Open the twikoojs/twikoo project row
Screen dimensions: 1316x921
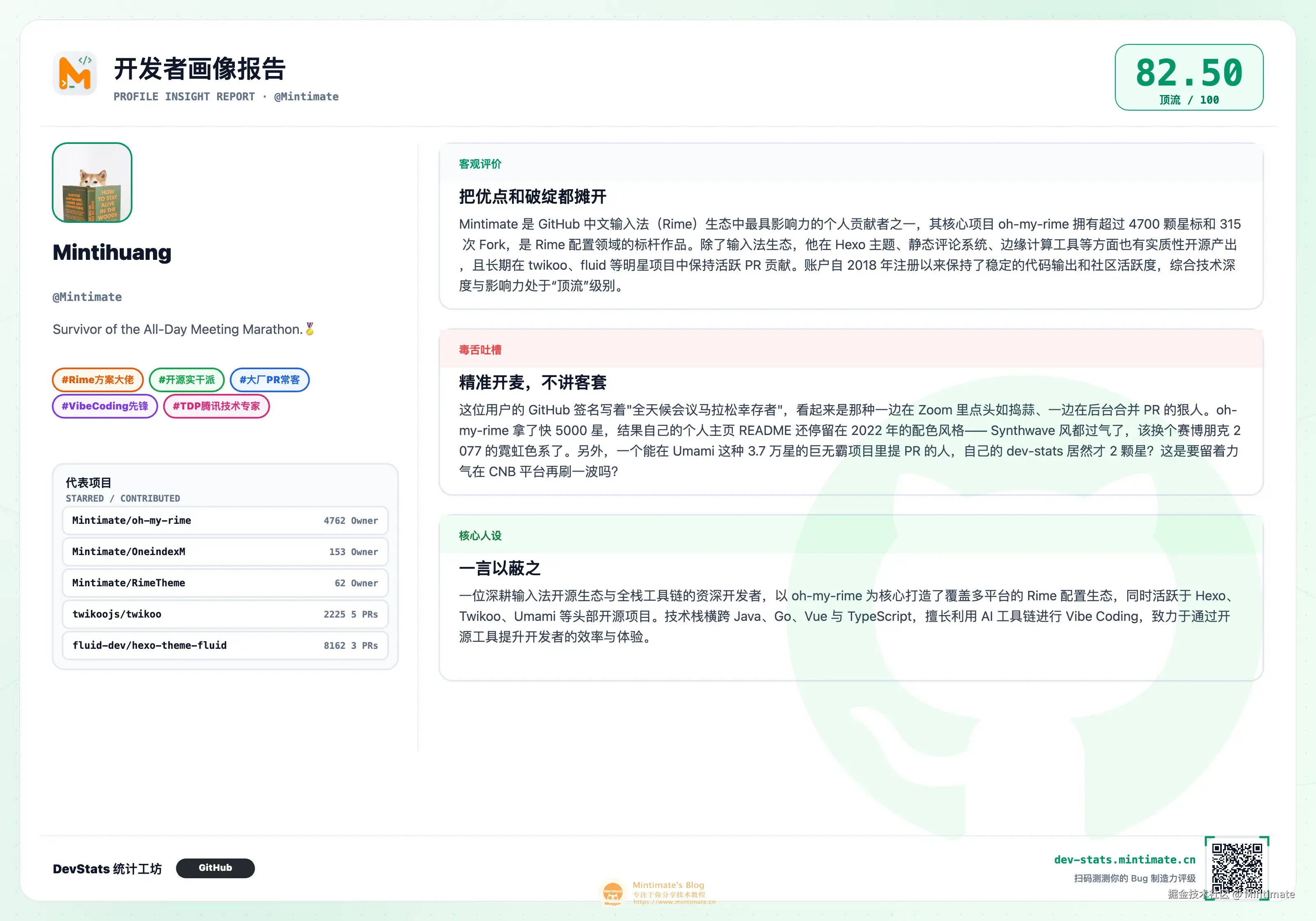[225, 614]
